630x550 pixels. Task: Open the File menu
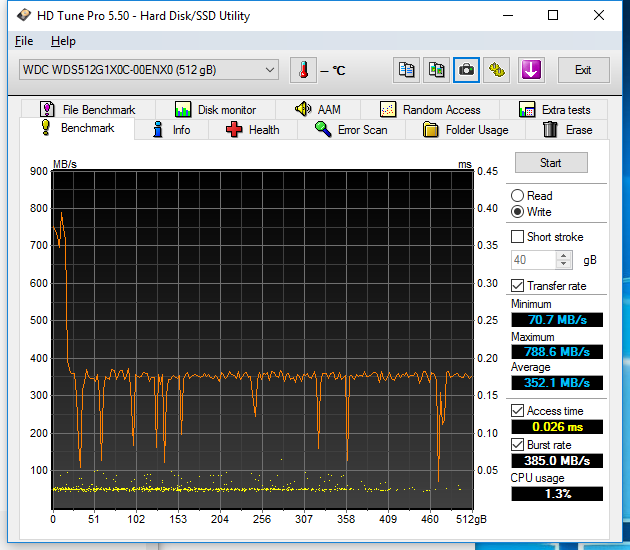(x=24, y=41)
